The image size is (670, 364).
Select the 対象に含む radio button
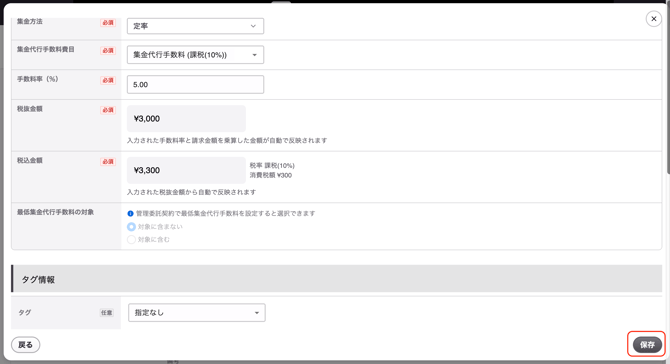131,240
